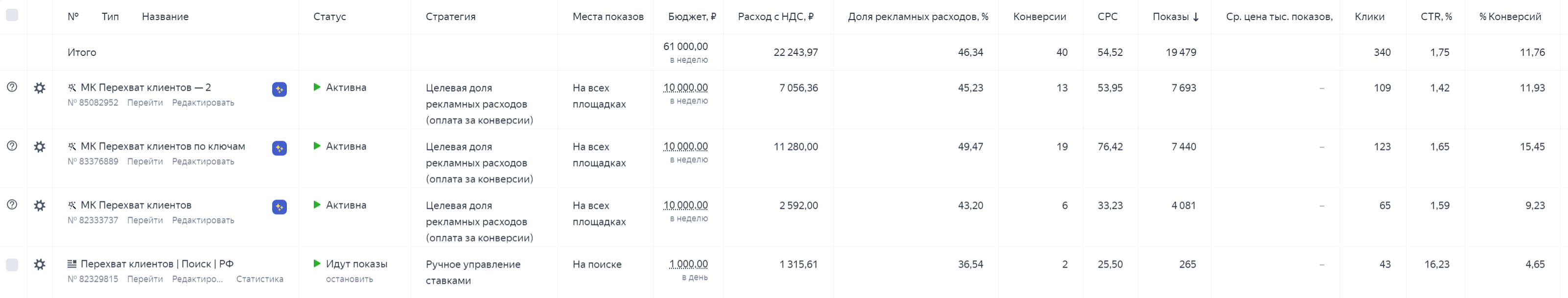Viewport: 1568px width, 298px height.
Task: Check the box for Перехват клиентов | Поиск | РФ
Action: (12, 265)
